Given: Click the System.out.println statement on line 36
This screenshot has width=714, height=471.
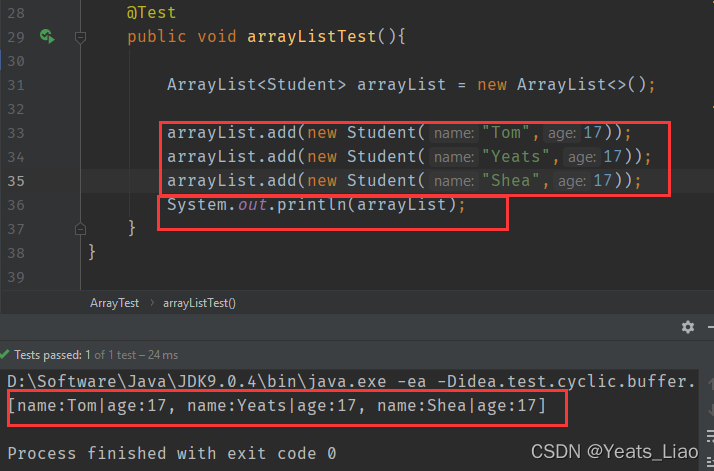Looking at the screenshot, I should (x=316, y=205).
